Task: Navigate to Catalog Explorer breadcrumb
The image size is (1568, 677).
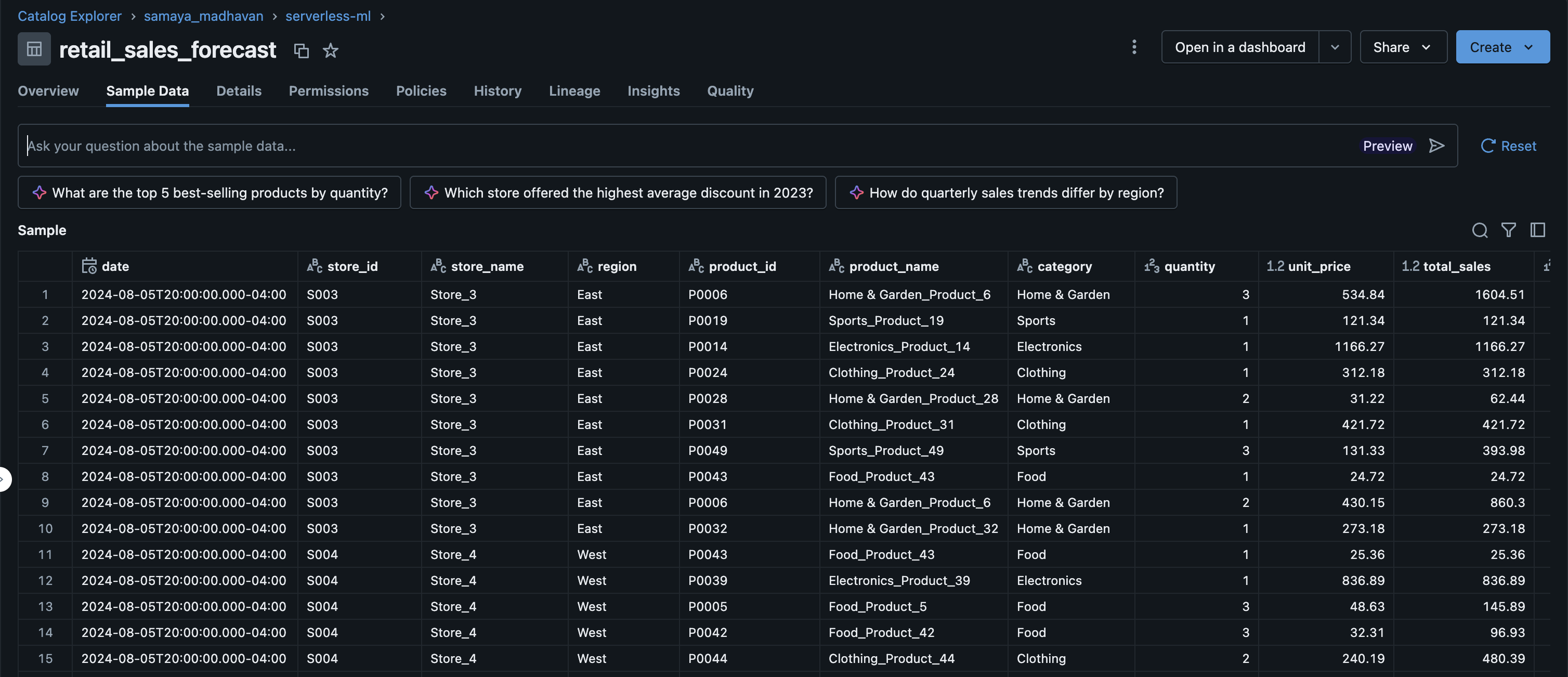Action: 69,16
